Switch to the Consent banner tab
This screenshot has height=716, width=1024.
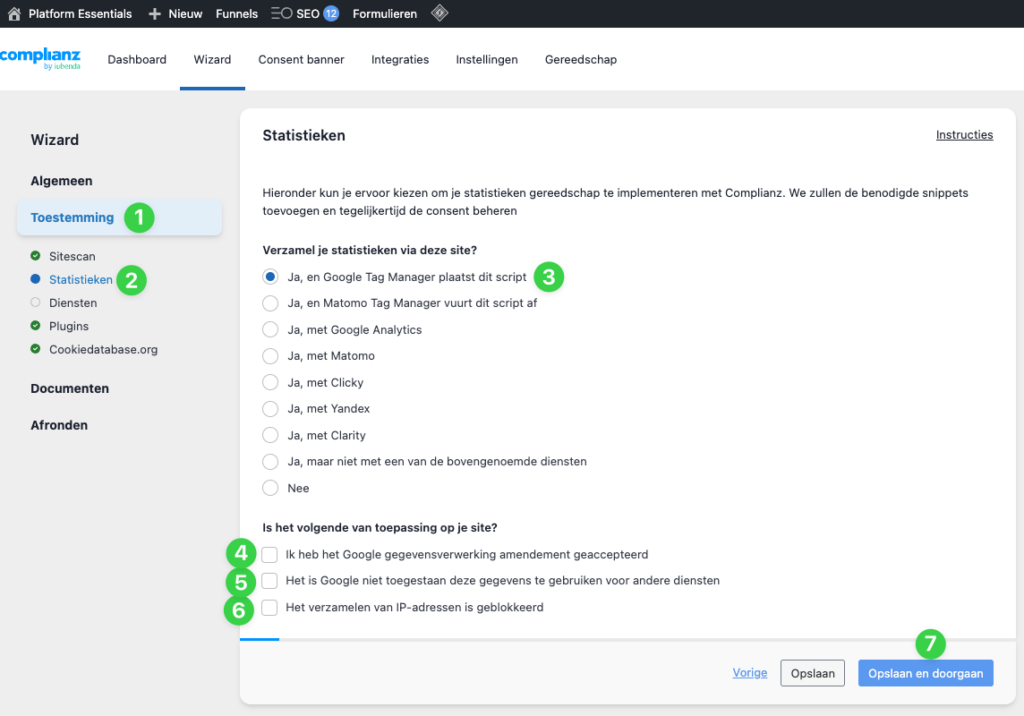click(301, 59)
